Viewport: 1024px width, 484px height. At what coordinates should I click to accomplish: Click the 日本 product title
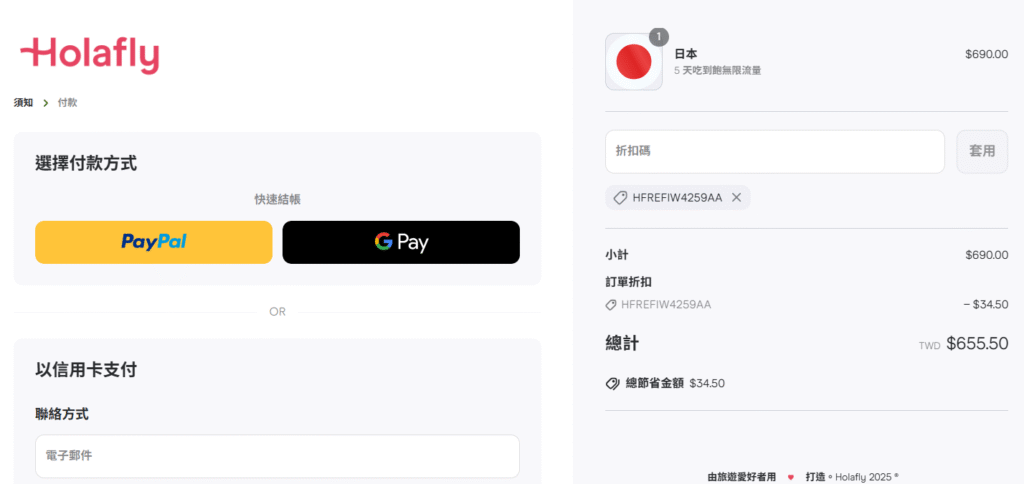pyautogui.click(x=686, y=54)
